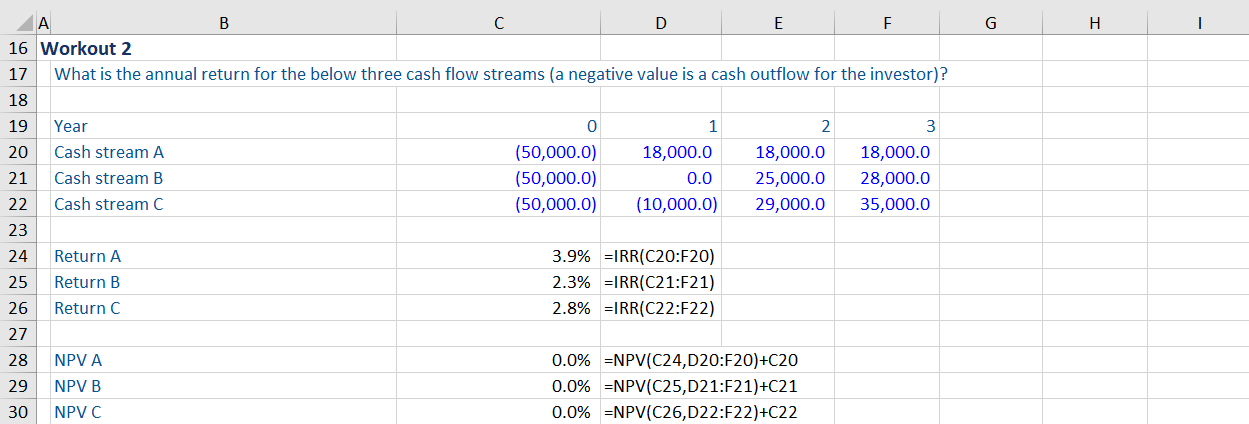Click column D header

coord(660,22)
